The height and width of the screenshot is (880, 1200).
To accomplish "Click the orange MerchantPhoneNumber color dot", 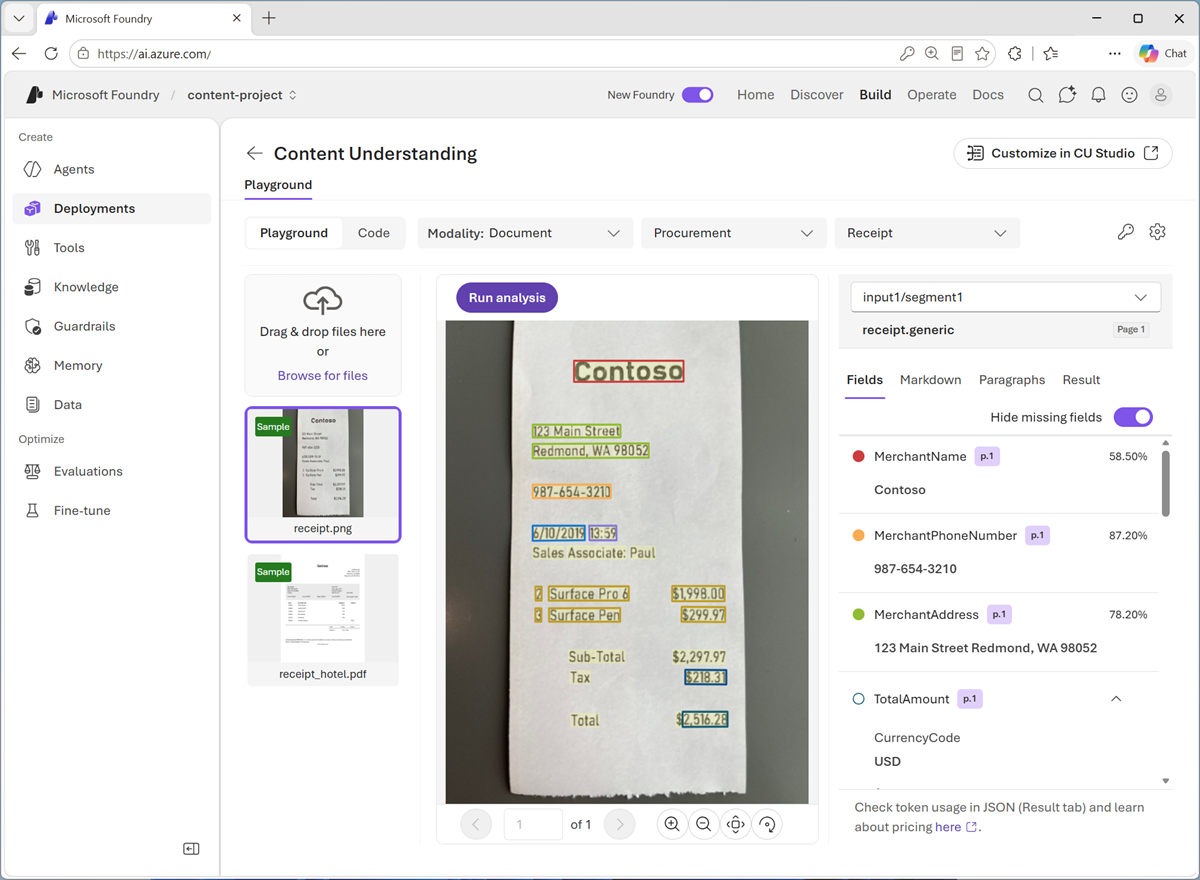I will click(858, 535).
